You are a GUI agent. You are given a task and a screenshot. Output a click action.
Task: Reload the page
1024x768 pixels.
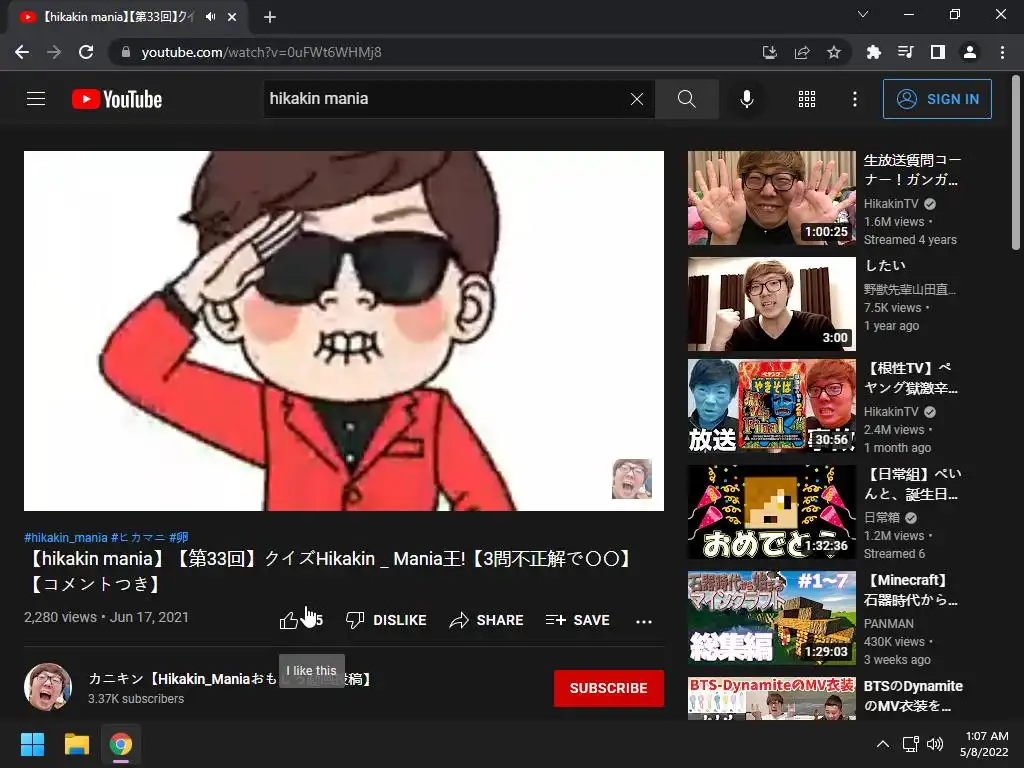86,52
